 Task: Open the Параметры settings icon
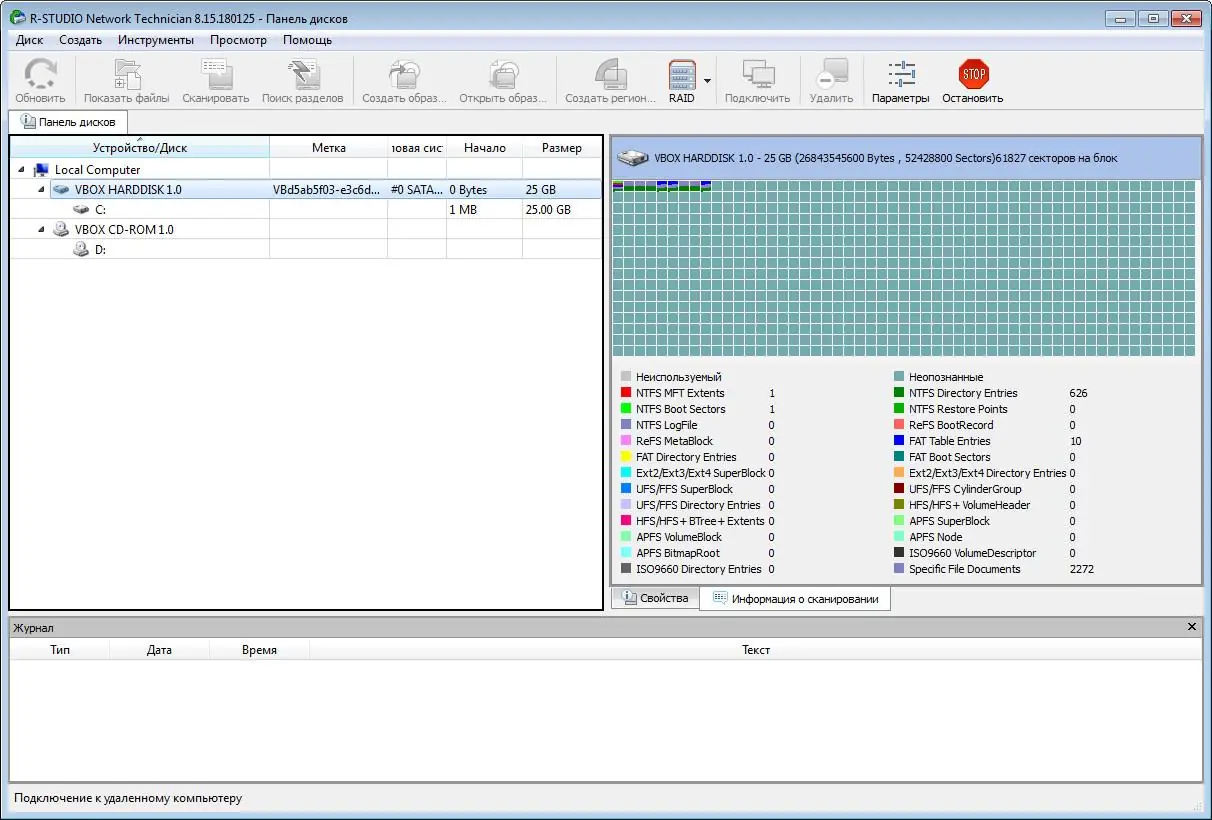[x=900, y=75]
